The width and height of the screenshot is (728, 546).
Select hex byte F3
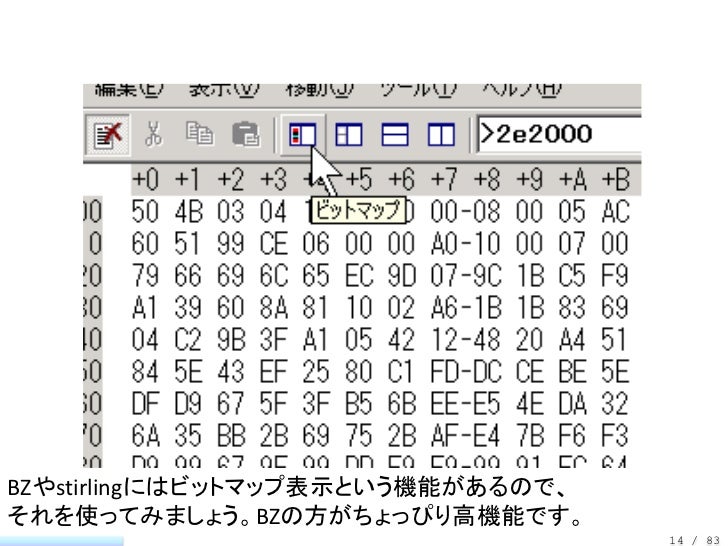coord(616,436)
